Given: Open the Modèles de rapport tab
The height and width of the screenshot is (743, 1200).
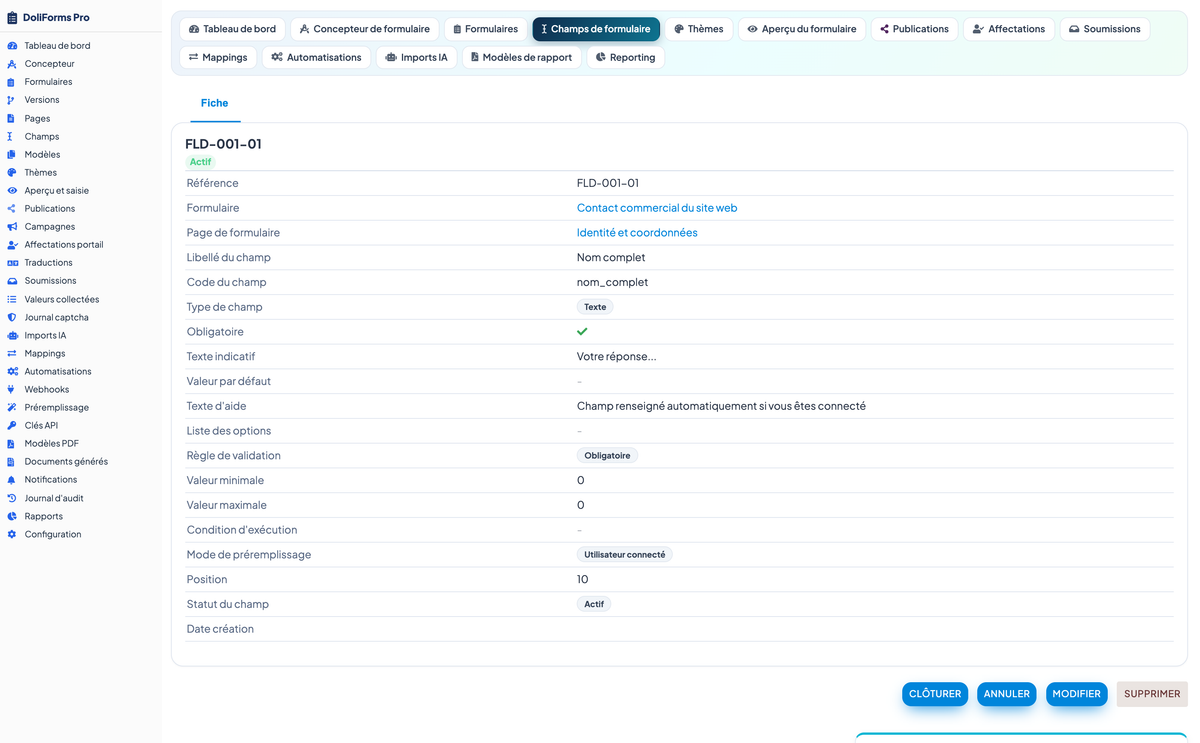Looking at the screenshot, I should pos(521,57).
